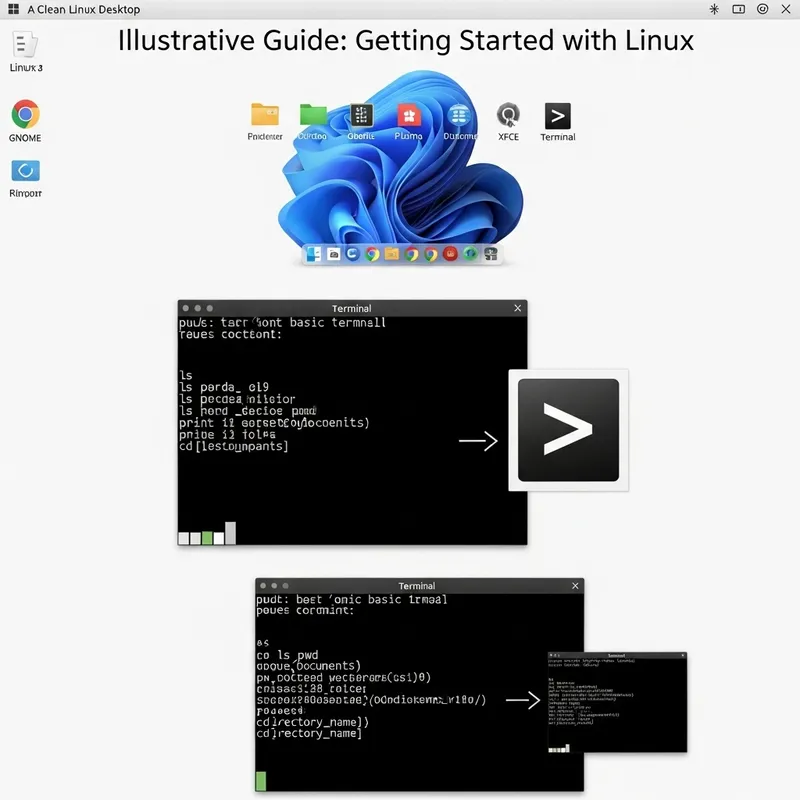Open the blue Dutanne icon

point(458,115)
